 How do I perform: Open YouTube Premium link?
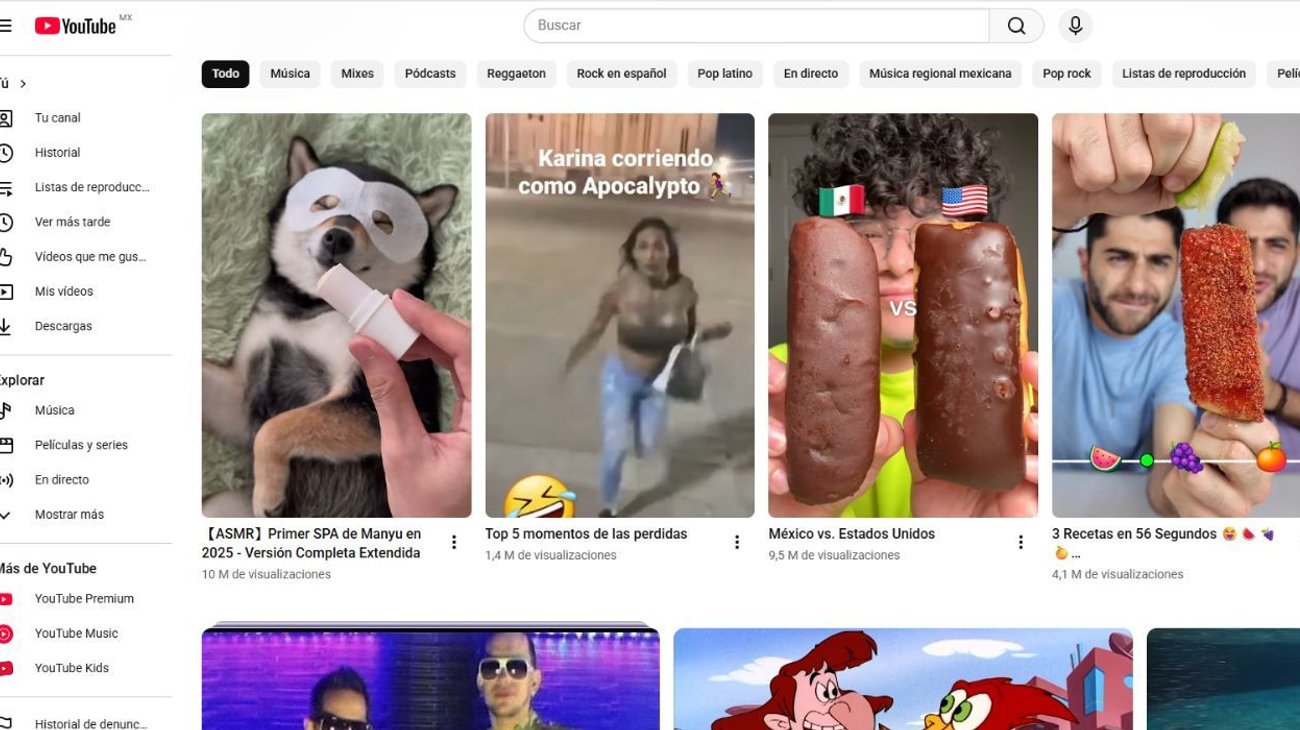(x=84, y=599)
